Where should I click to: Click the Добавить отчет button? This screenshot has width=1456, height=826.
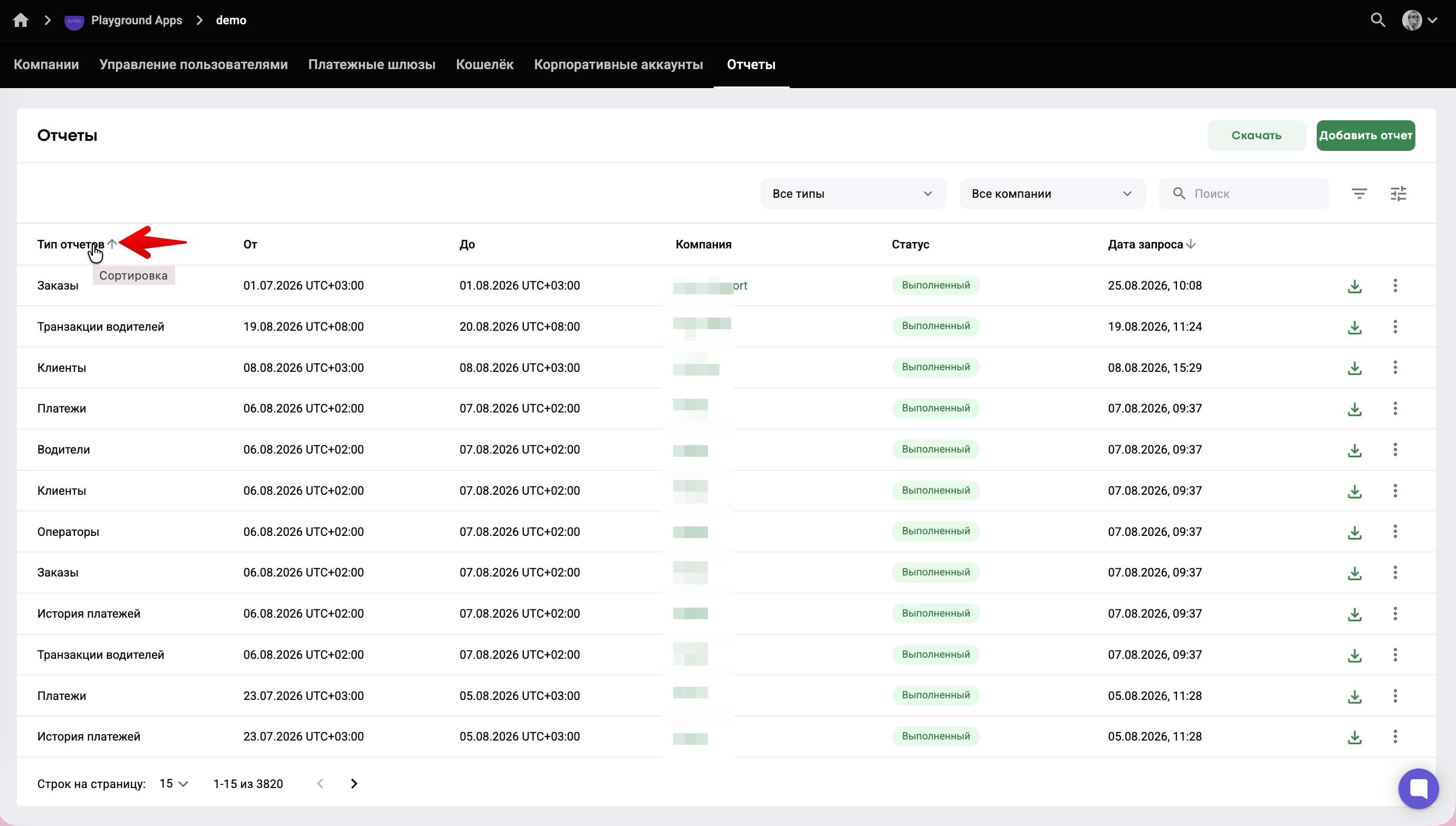click(1365, 136)
